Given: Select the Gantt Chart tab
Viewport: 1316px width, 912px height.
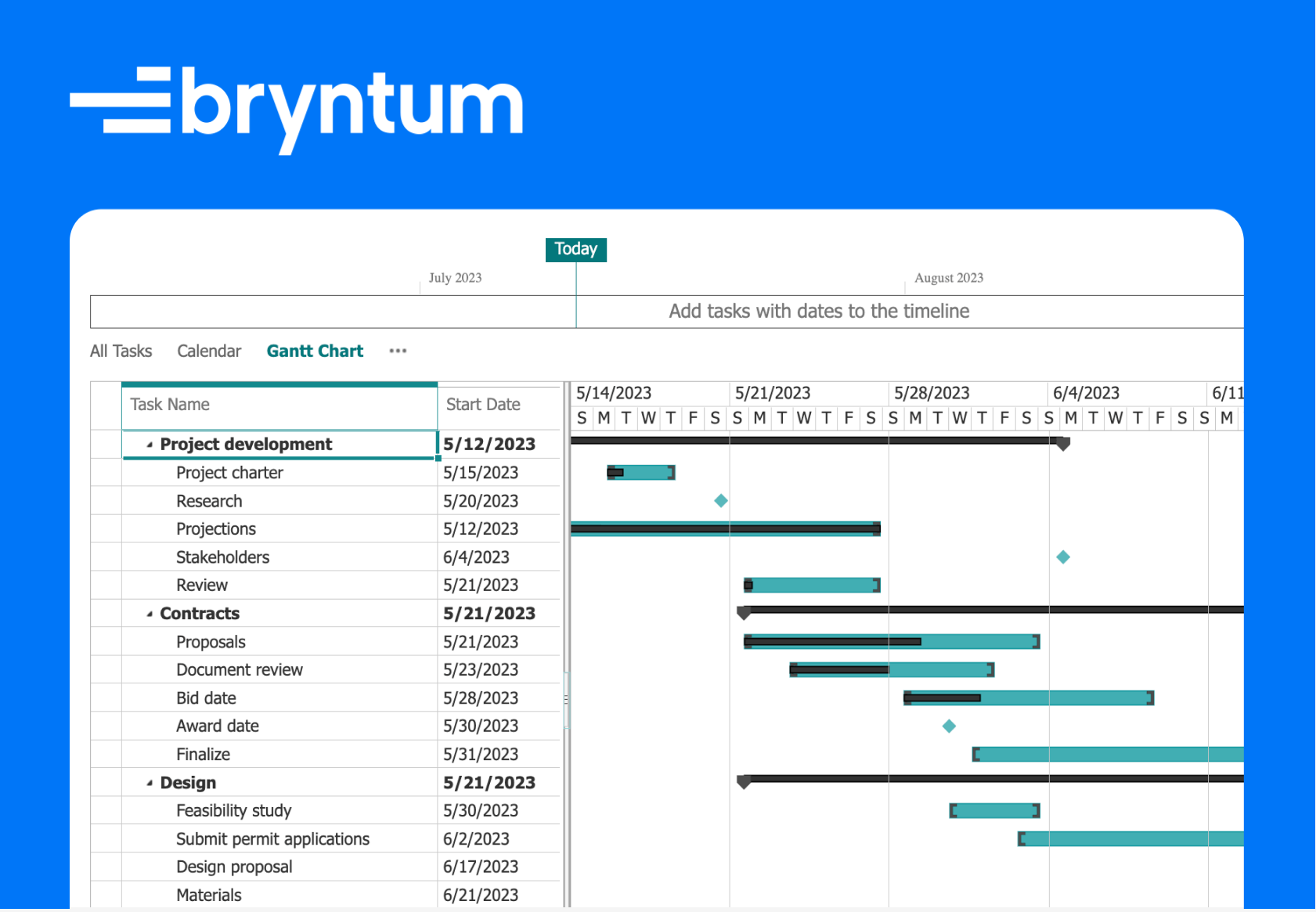Looking at the screenshot, I should pyautogui.click(x=315, y=351).
